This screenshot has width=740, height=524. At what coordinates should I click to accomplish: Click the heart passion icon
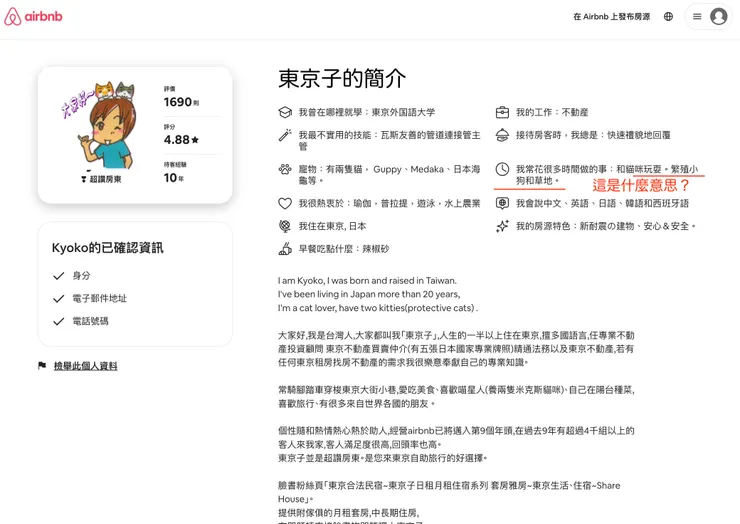point(285,203)
